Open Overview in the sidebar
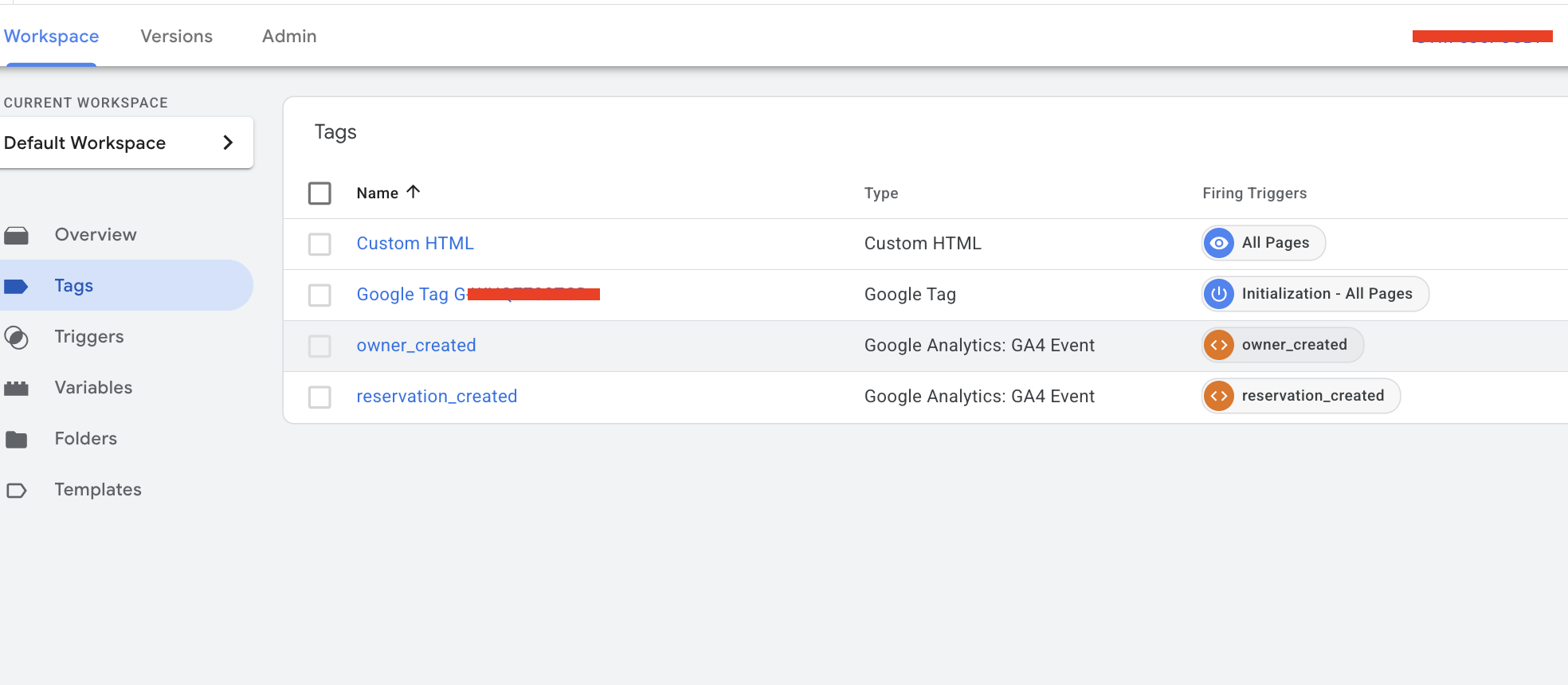1568x685 pixels. [x=96, y=235]
